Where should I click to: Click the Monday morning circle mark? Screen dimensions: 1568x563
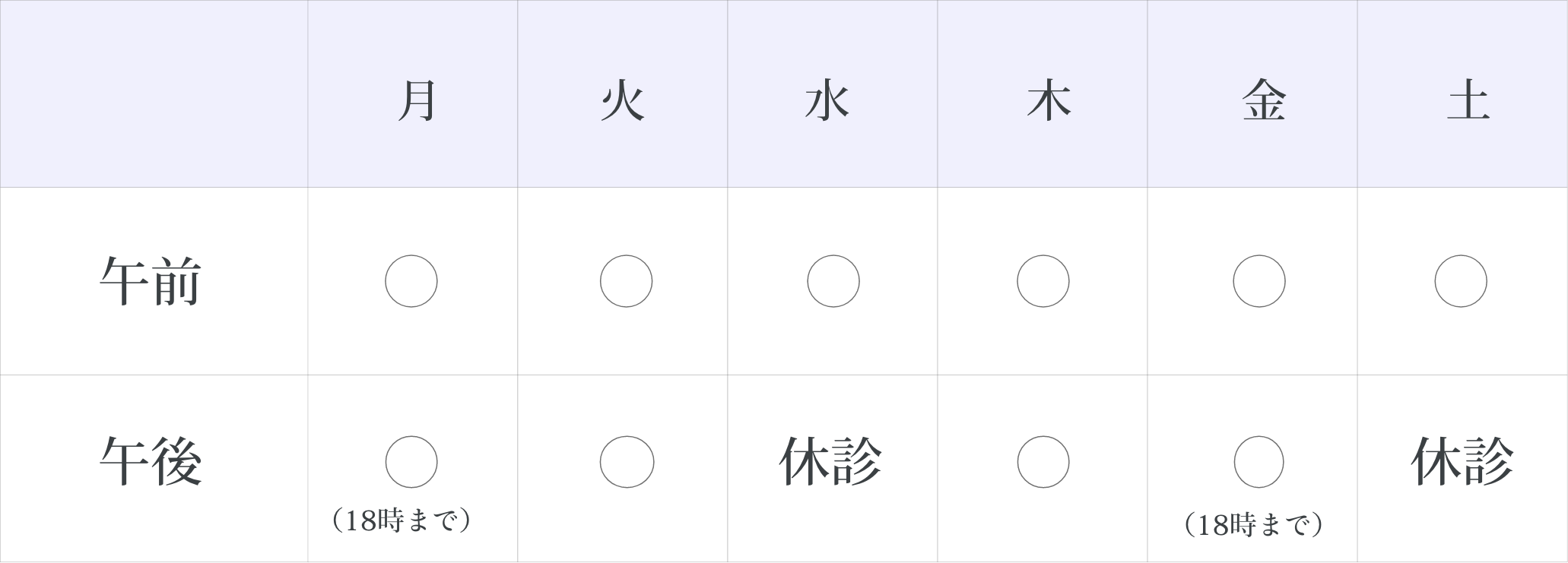(x=411, y=281)
